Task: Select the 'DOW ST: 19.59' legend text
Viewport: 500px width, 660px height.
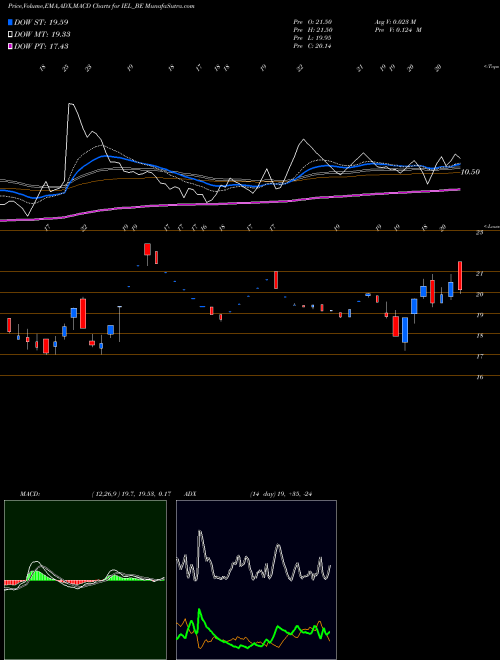Action: (41, 22)
